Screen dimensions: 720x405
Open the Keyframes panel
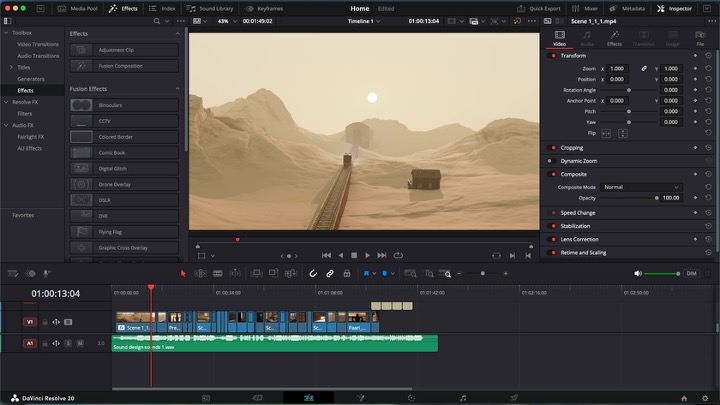tap(264, 8)
